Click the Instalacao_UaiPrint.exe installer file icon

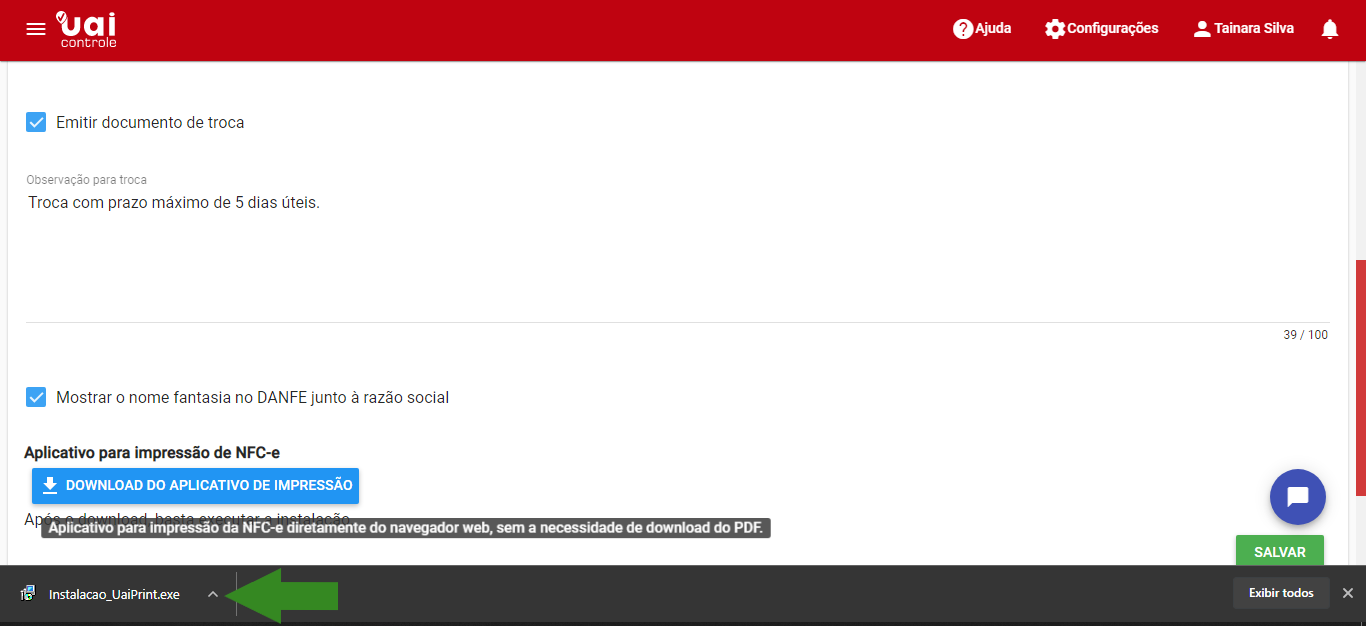28,594
